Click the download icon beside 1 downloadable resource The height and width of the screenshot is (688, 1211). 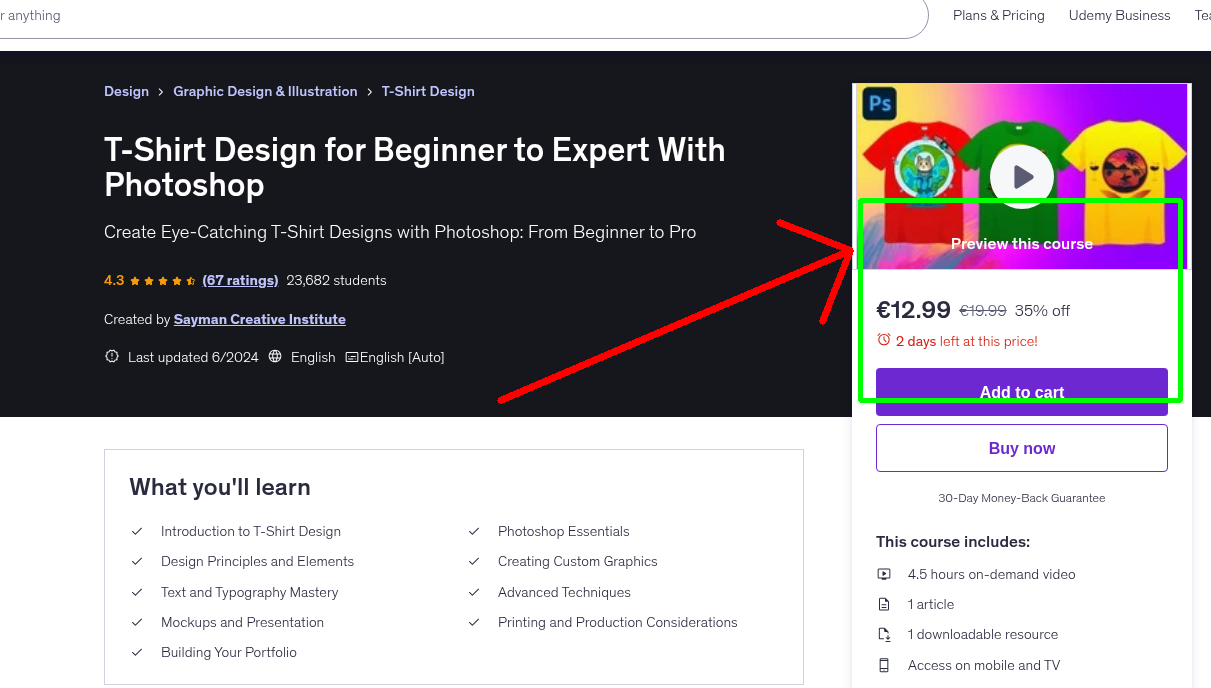[x=884, y=634]
